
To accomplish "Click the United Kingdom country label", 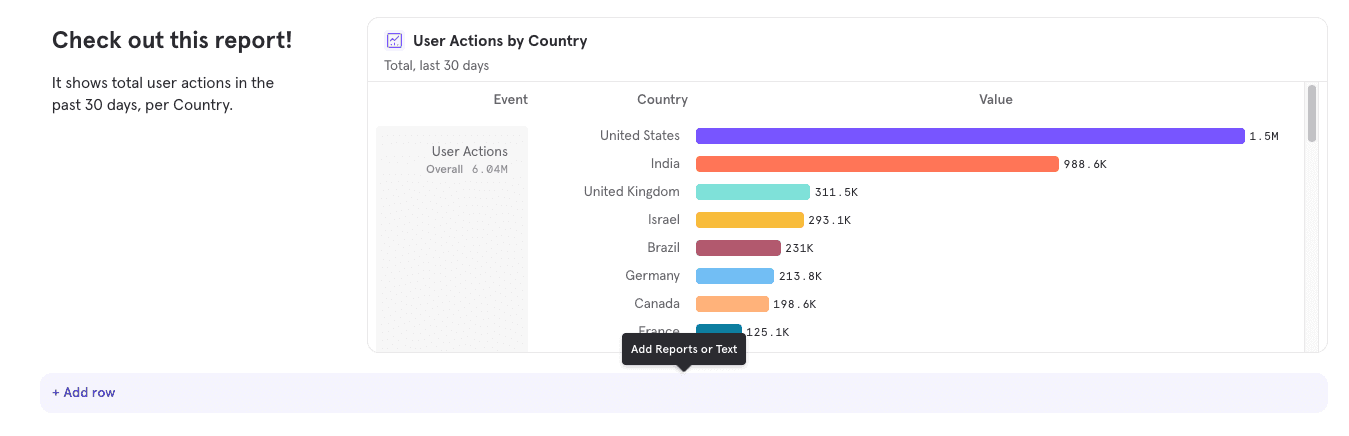I will click(631, 192).
